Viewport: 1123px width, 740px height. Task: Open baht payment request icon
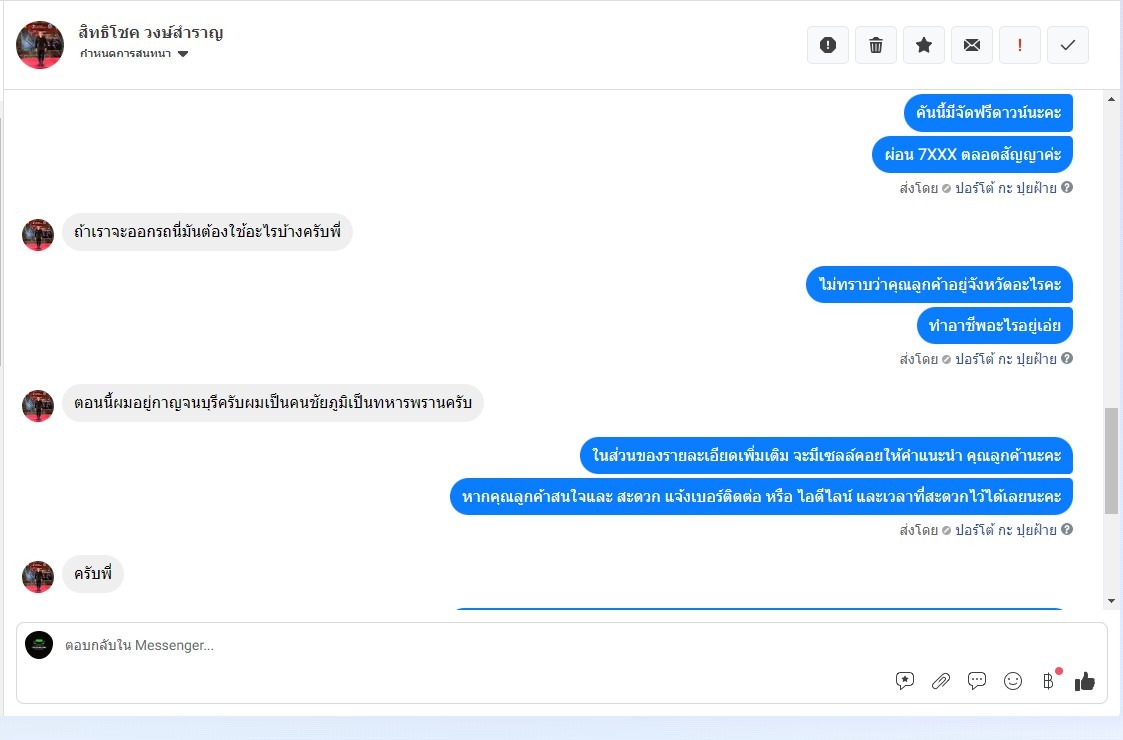[1049, 680]
